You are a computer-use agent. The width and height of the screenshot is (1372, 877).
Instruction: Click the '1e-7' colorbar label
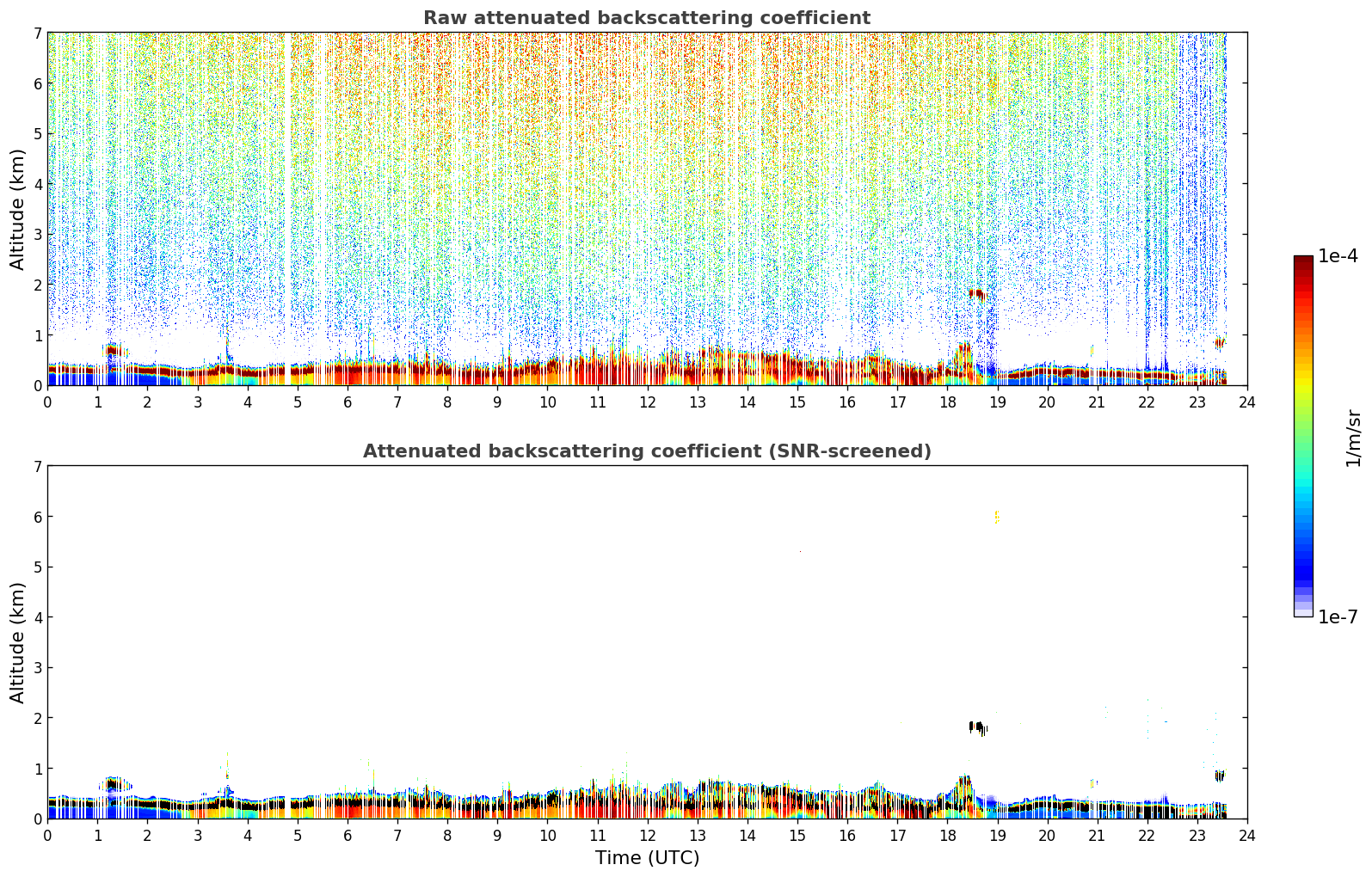coord(1338,617)
